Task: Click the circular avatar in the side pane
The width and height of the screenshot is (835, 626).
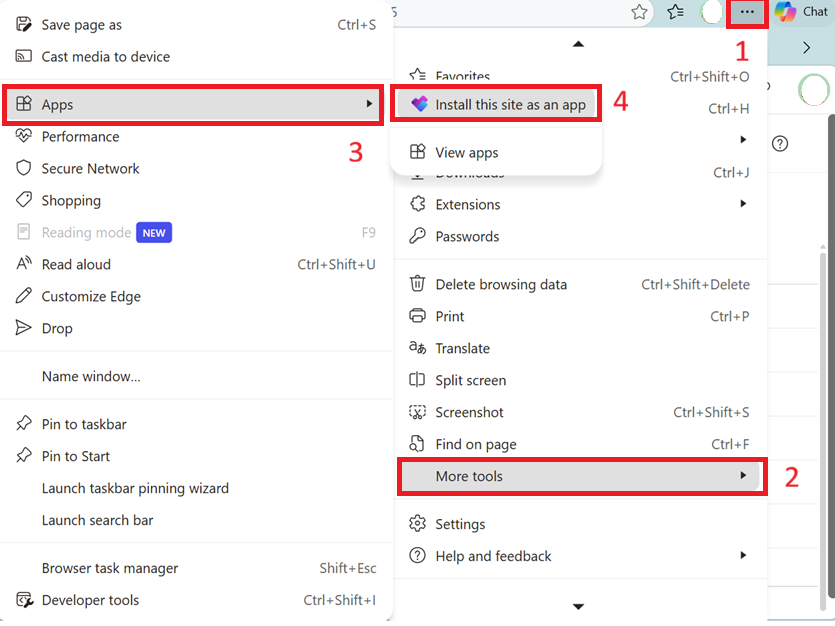Action: [814, 89]
